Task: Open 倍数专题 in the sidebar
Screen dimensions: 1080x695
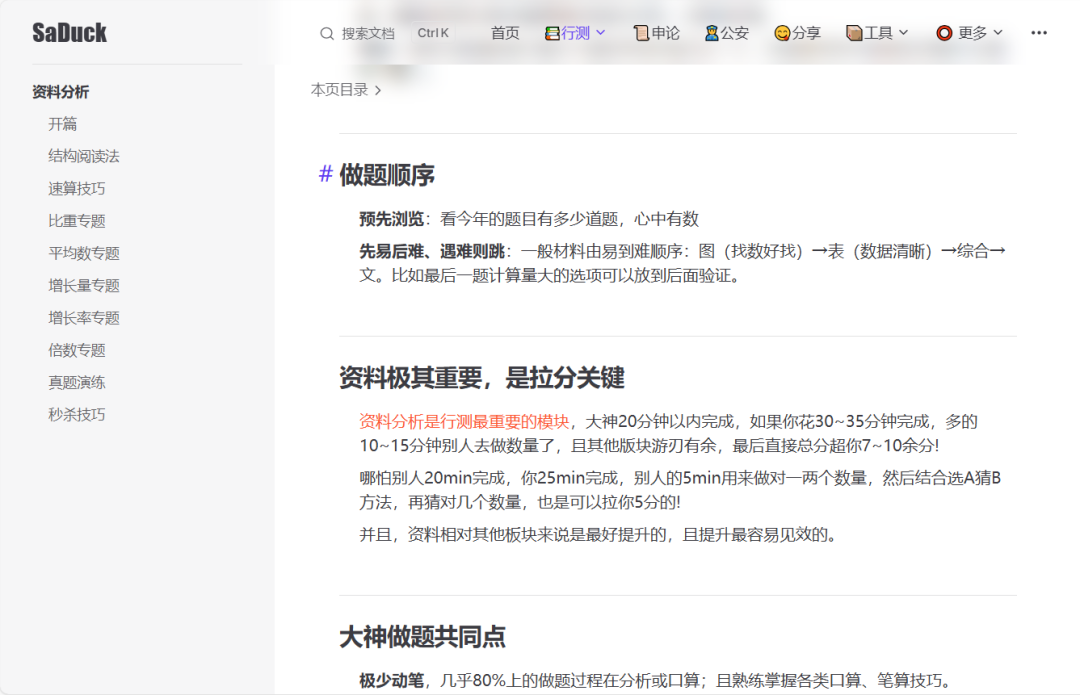Action: 76,351
